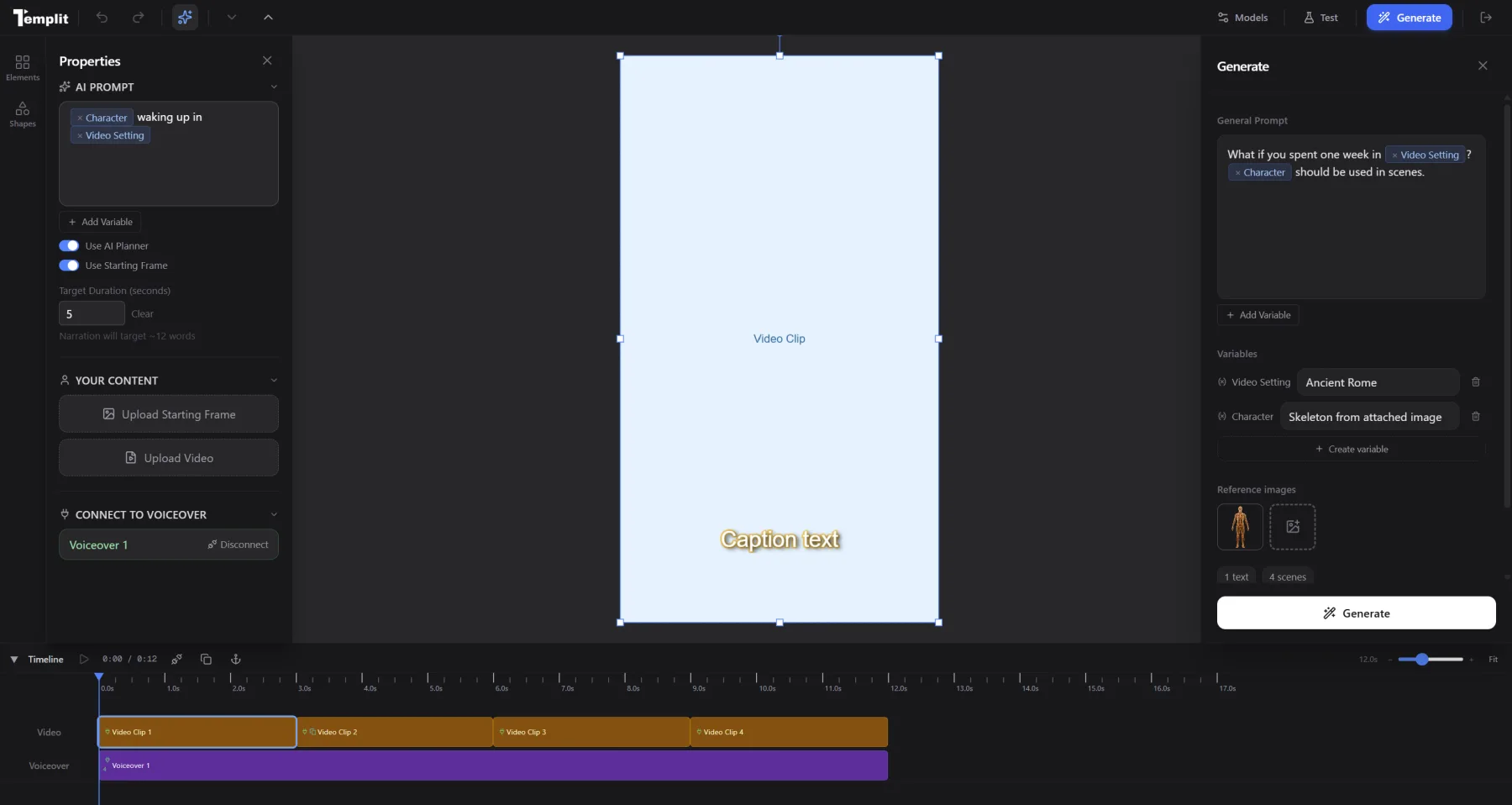Select the Voiceover 1 track clip
1512x805 pixels.
coord(493,766)
